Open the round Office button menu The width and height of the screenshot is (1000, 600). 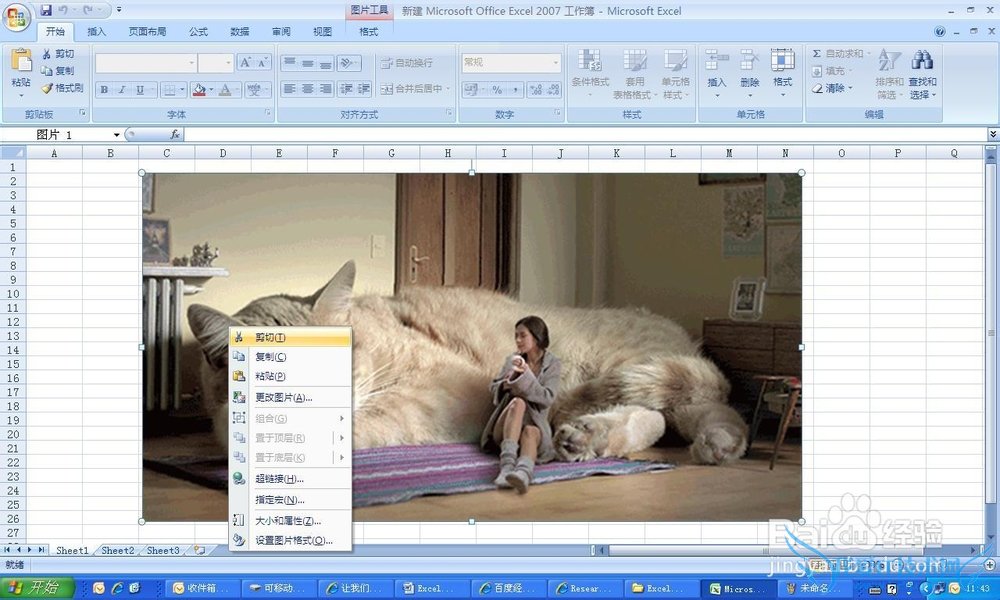(x=16, y=17)
